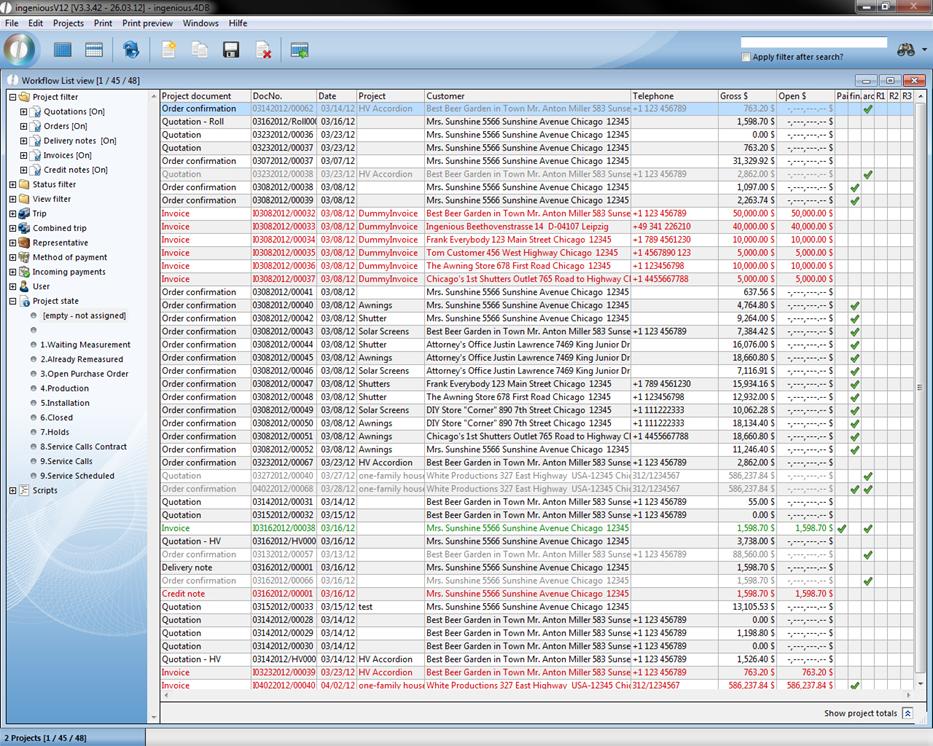The image size is (933, 746).
Task: Open dropdown arrow next to binoculars
Action: [924, 50]
